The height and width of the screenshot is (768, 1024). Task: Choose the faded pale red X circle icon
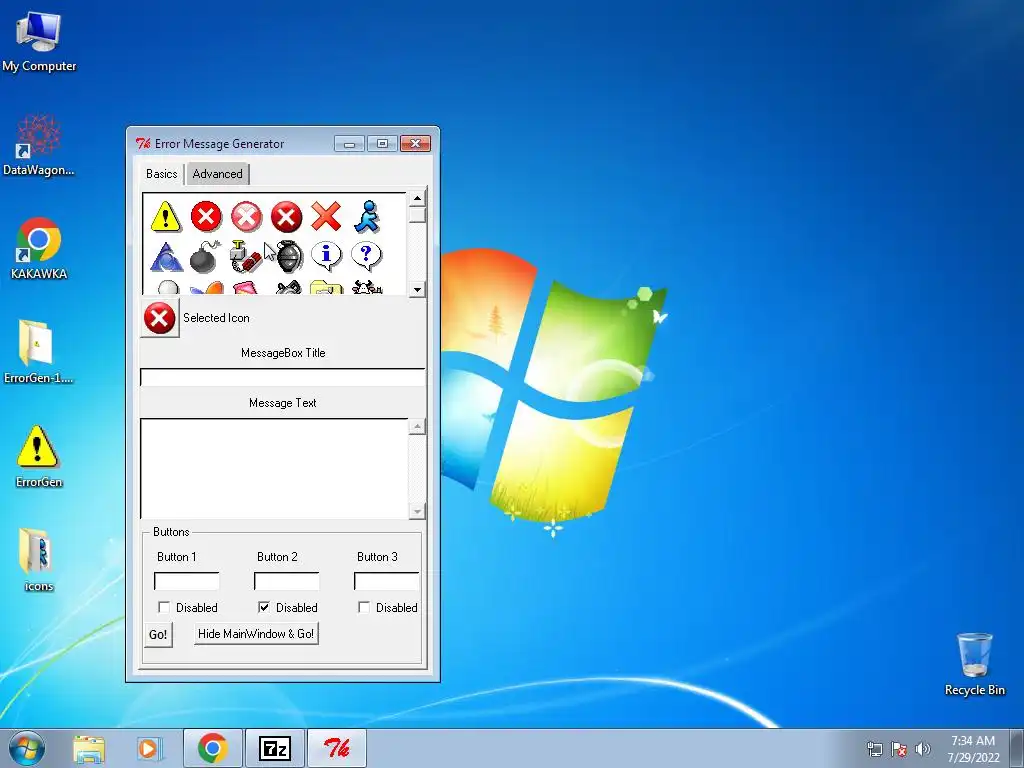click(246, 217)
